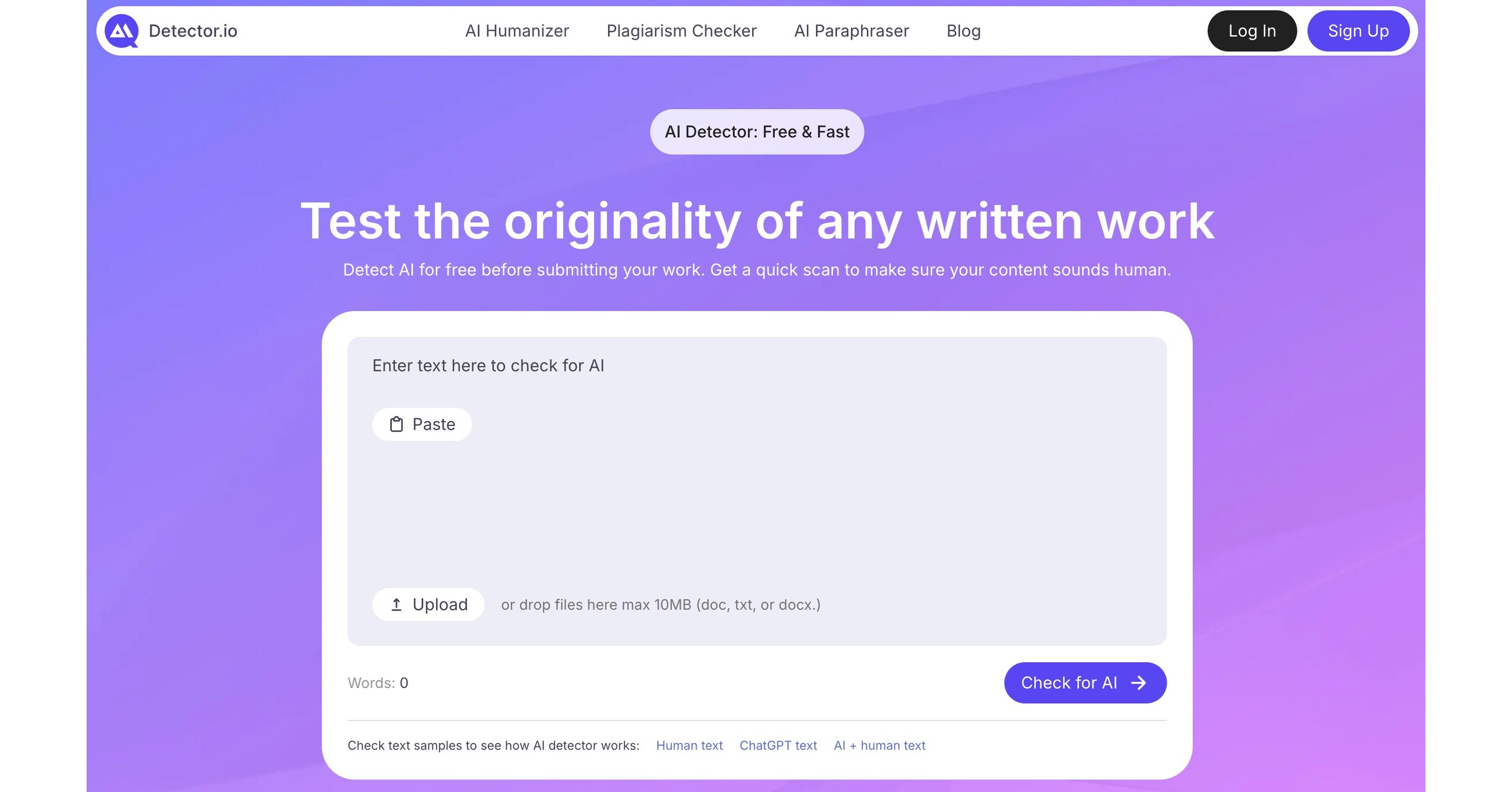Click the Detector.io logo icon

point(123,31)
